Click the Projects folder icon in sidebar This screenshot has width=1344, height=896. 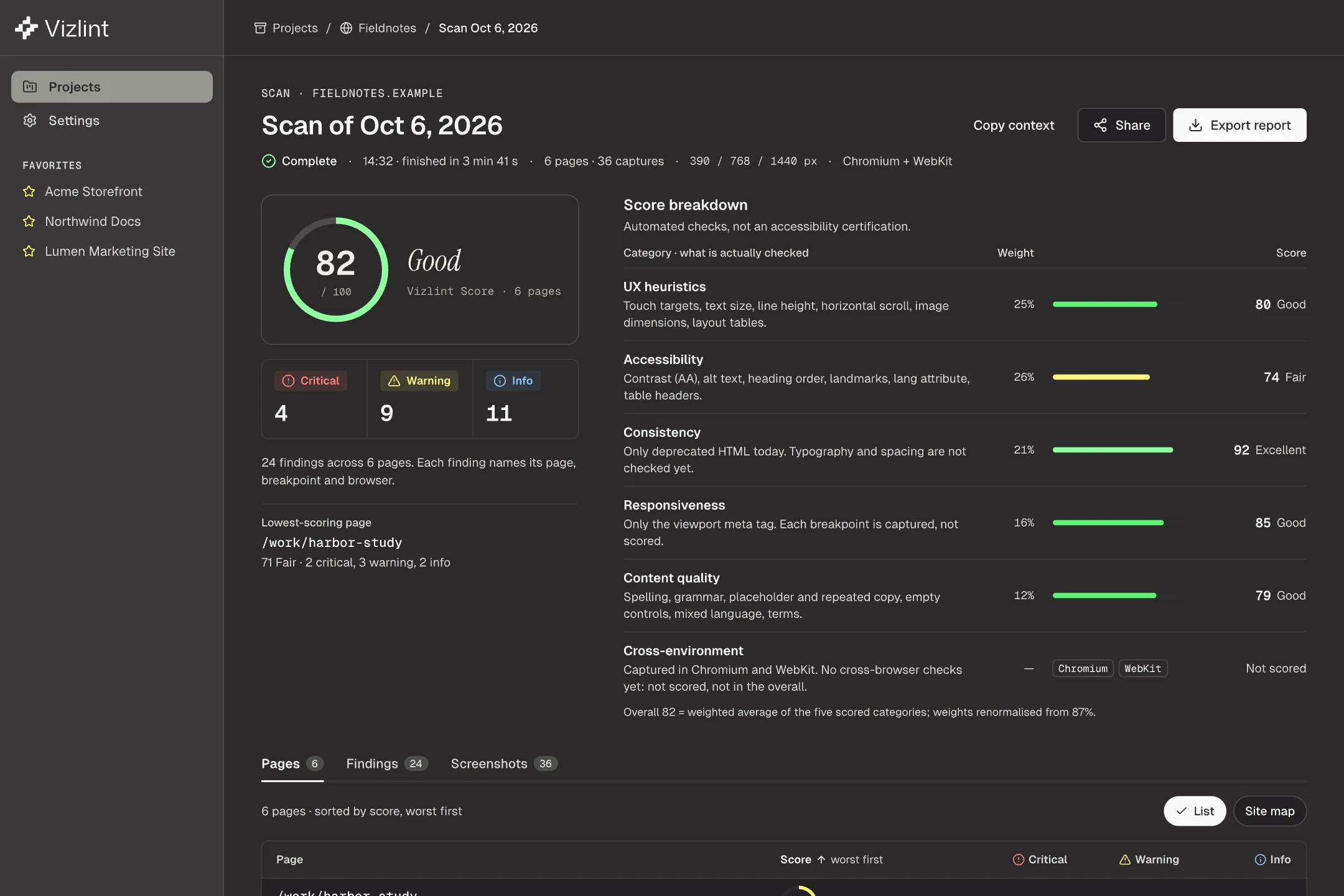point(30,86)
